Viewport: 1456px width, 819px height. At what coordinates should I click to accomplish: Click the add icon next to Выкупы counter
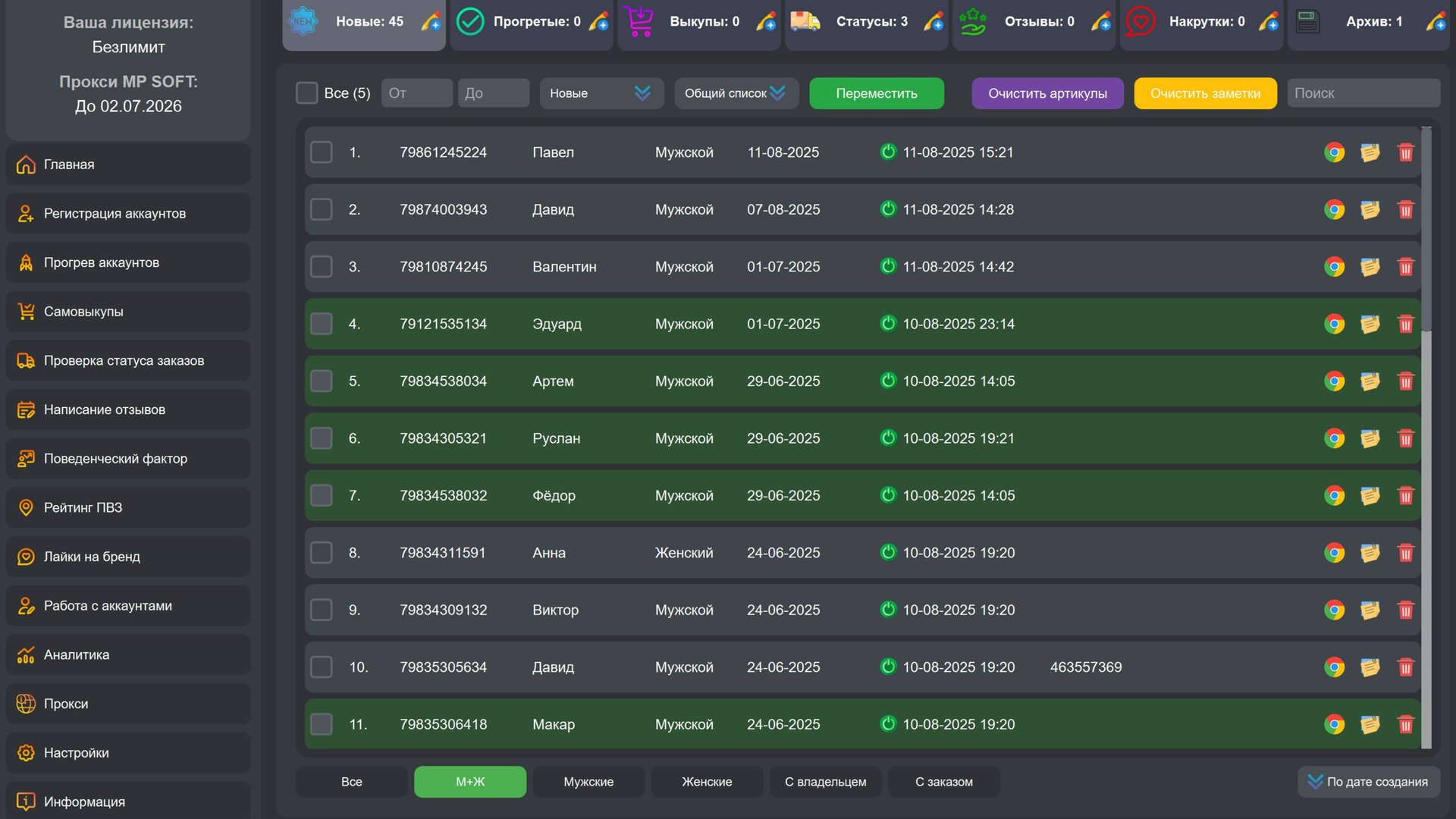[x=766, y=22]
